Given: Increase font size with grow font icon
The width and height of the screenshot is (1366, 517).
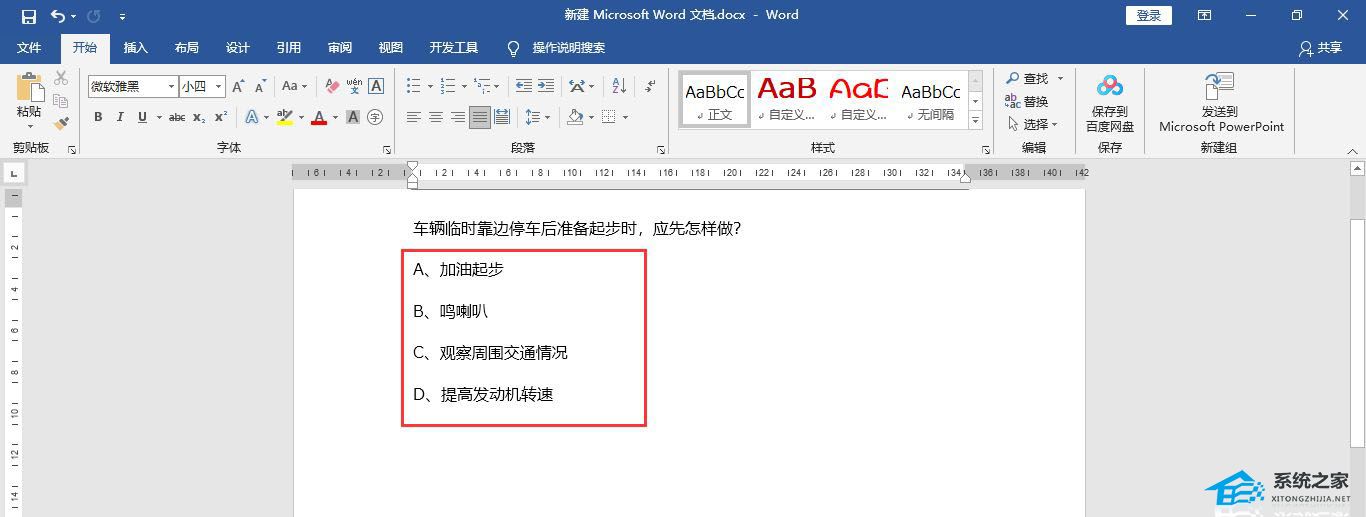Looking at the screenshot, I should 238,87.
